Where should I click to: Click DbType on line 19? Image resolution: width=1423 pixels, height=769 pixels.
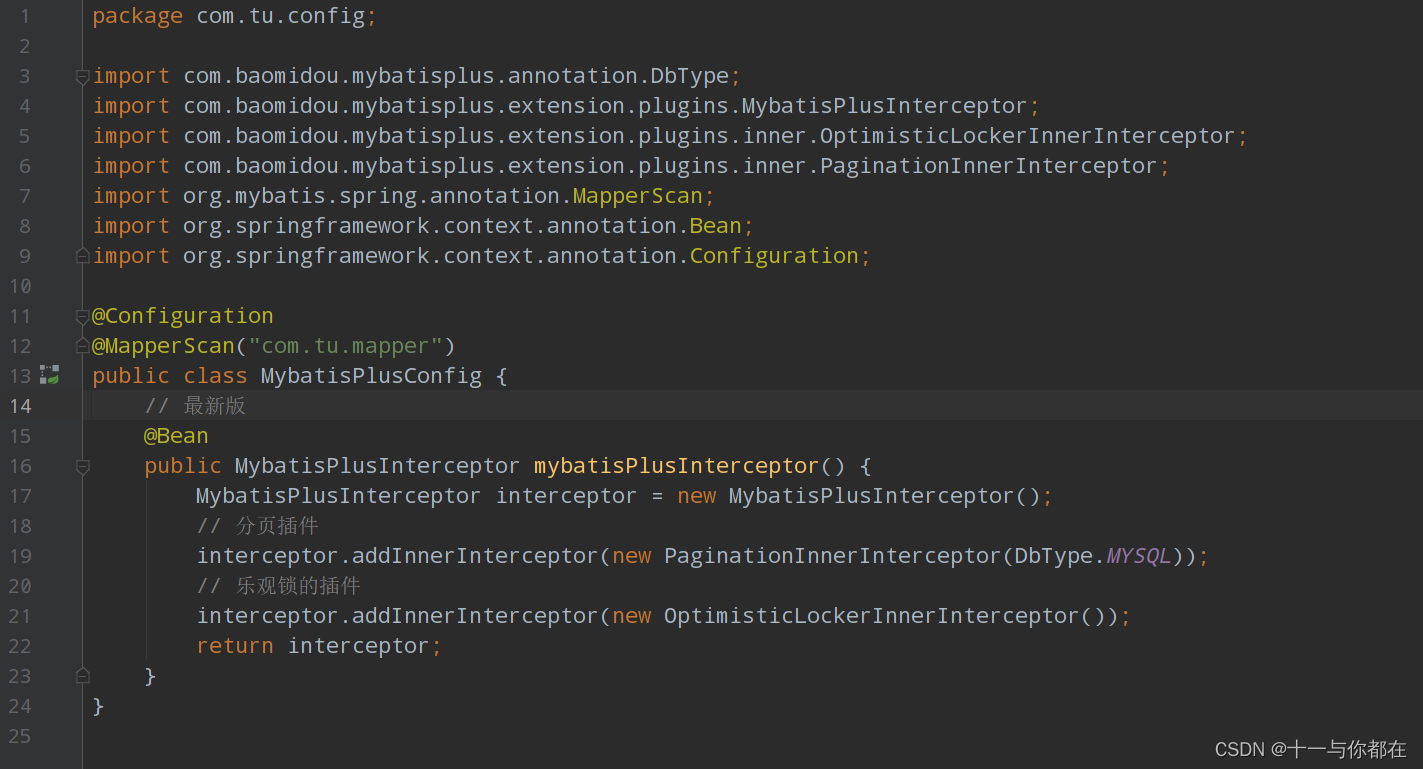click(x=1053, y=556)
